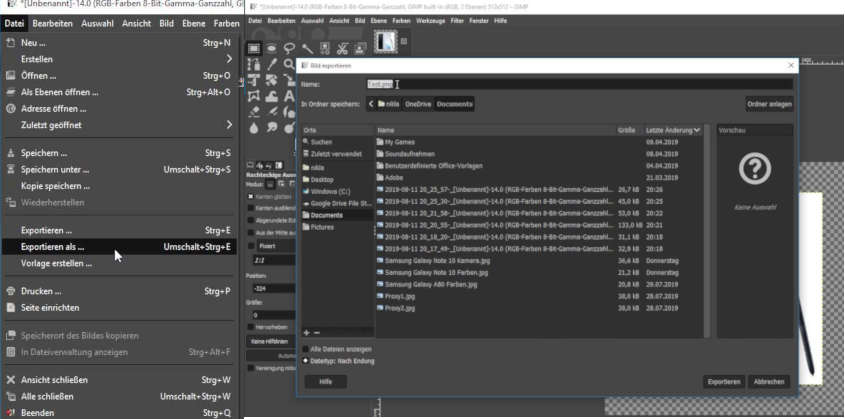This screenshot has height=419, width=845.
Task: Toggle the Verengung checkbox in tool options
Action: pyautogui.click(x=251, y=368)
